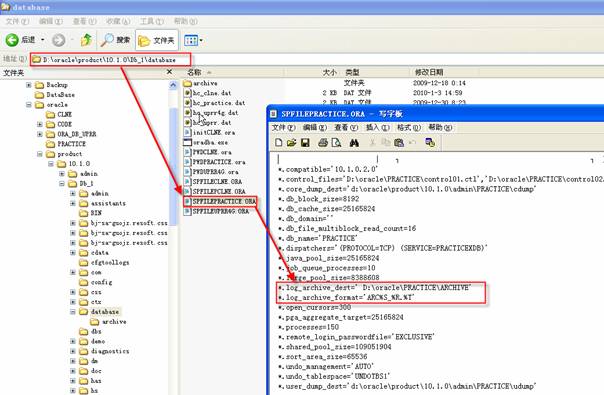
Task: Open WordPad View menu
Action: pyautogui.click(x=346, y=128)
